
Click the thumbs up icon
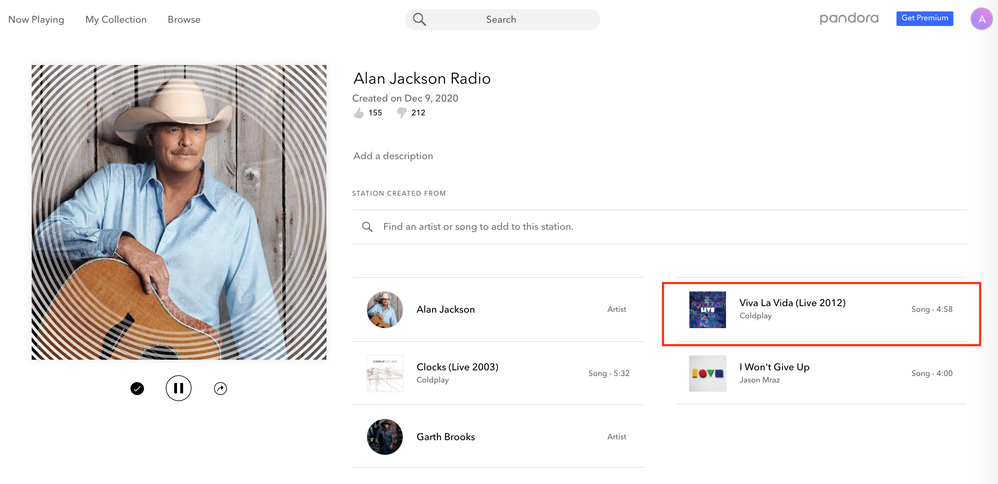tap(359, 113)
